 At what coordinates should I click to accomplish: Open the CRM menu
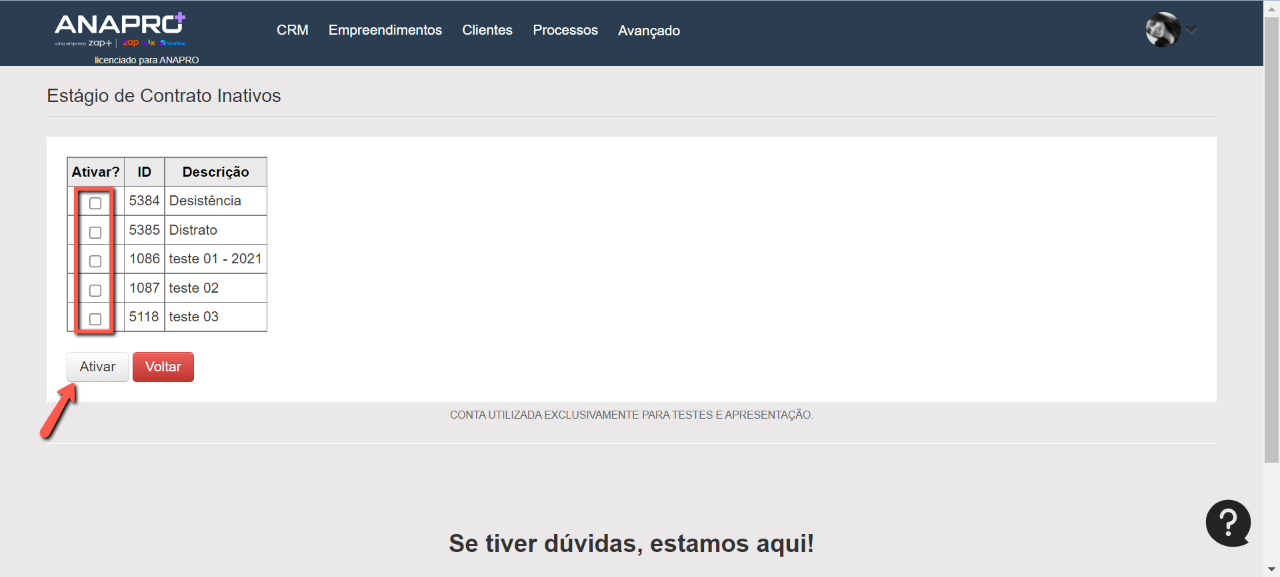coord(292,30)
